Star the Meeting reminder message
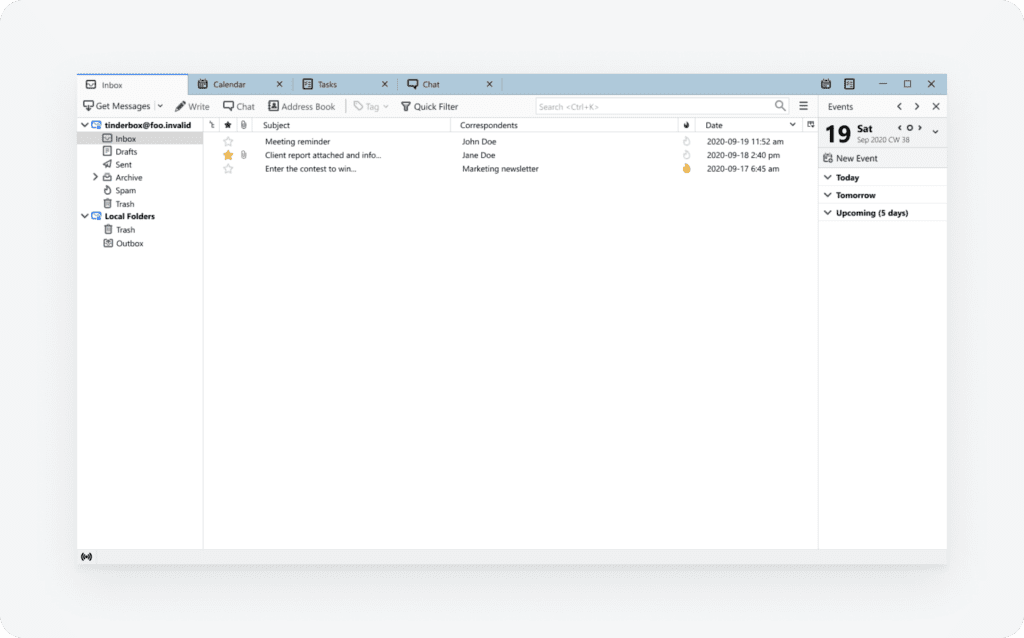 (228, 141)
